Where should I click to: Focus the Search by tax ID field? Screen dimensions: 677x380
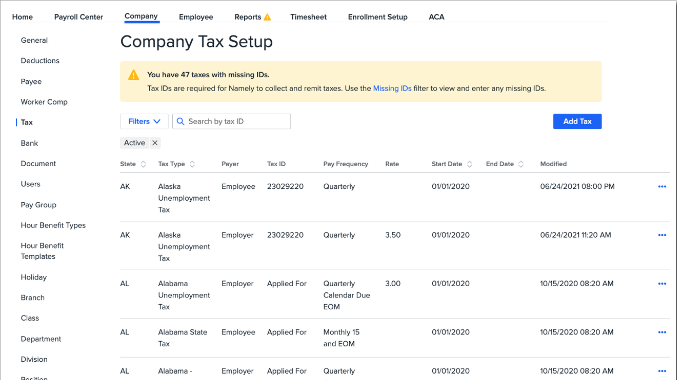(231, 121)
